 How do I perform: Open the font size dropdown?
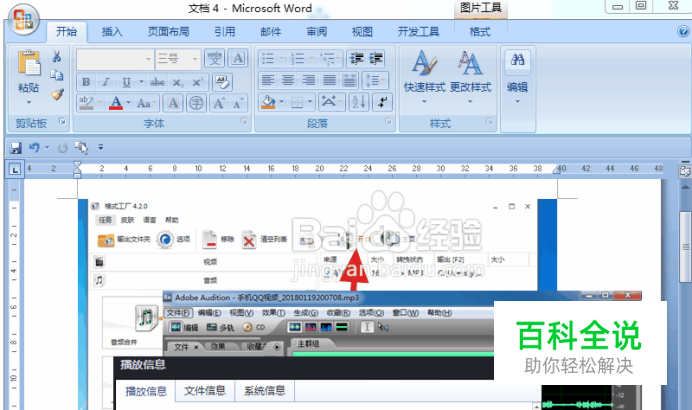[195, 59]
